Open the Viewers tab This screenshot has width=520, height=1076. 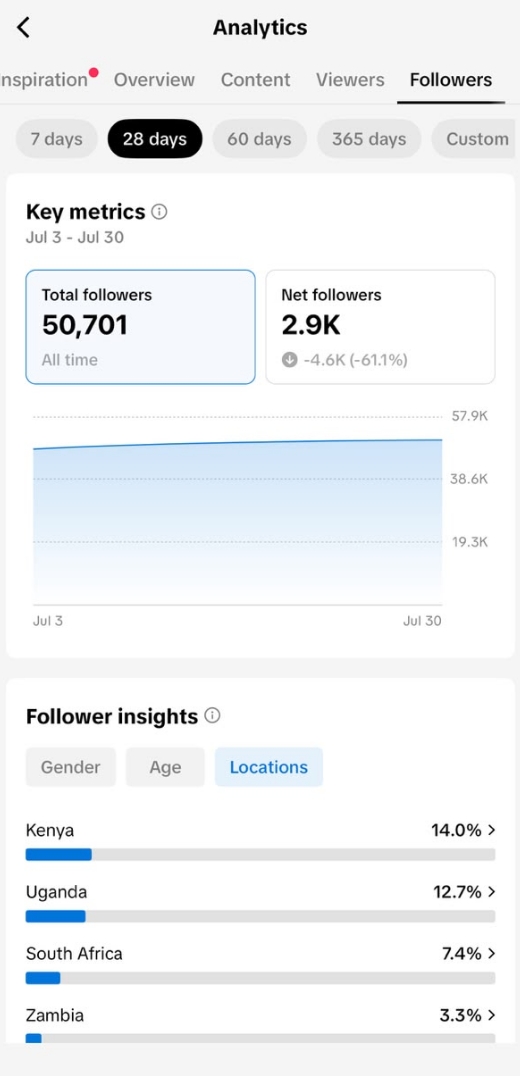click(350, 80)
